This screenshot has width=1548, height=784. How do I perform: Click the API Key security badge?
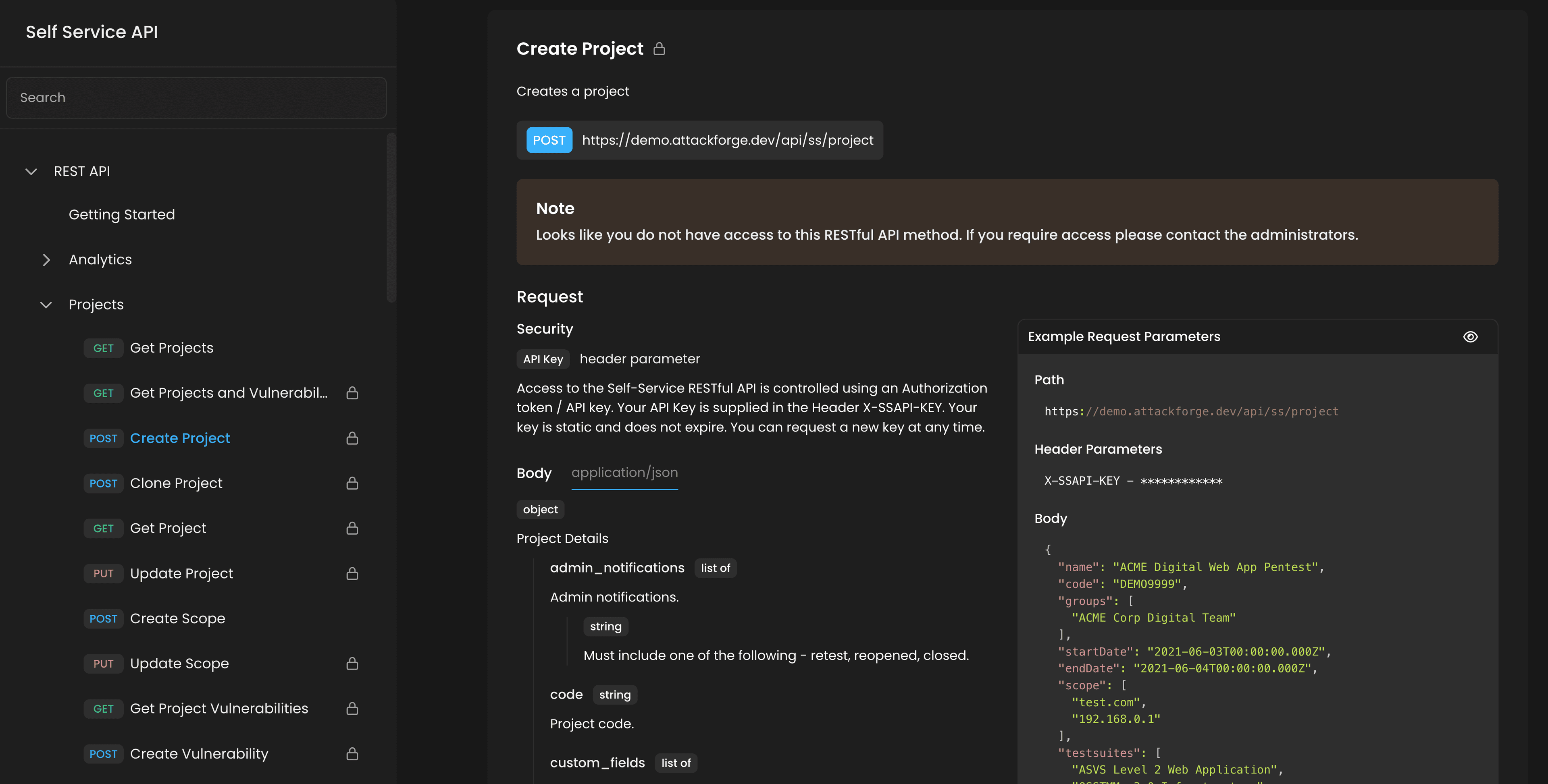[x=543, y=359]
